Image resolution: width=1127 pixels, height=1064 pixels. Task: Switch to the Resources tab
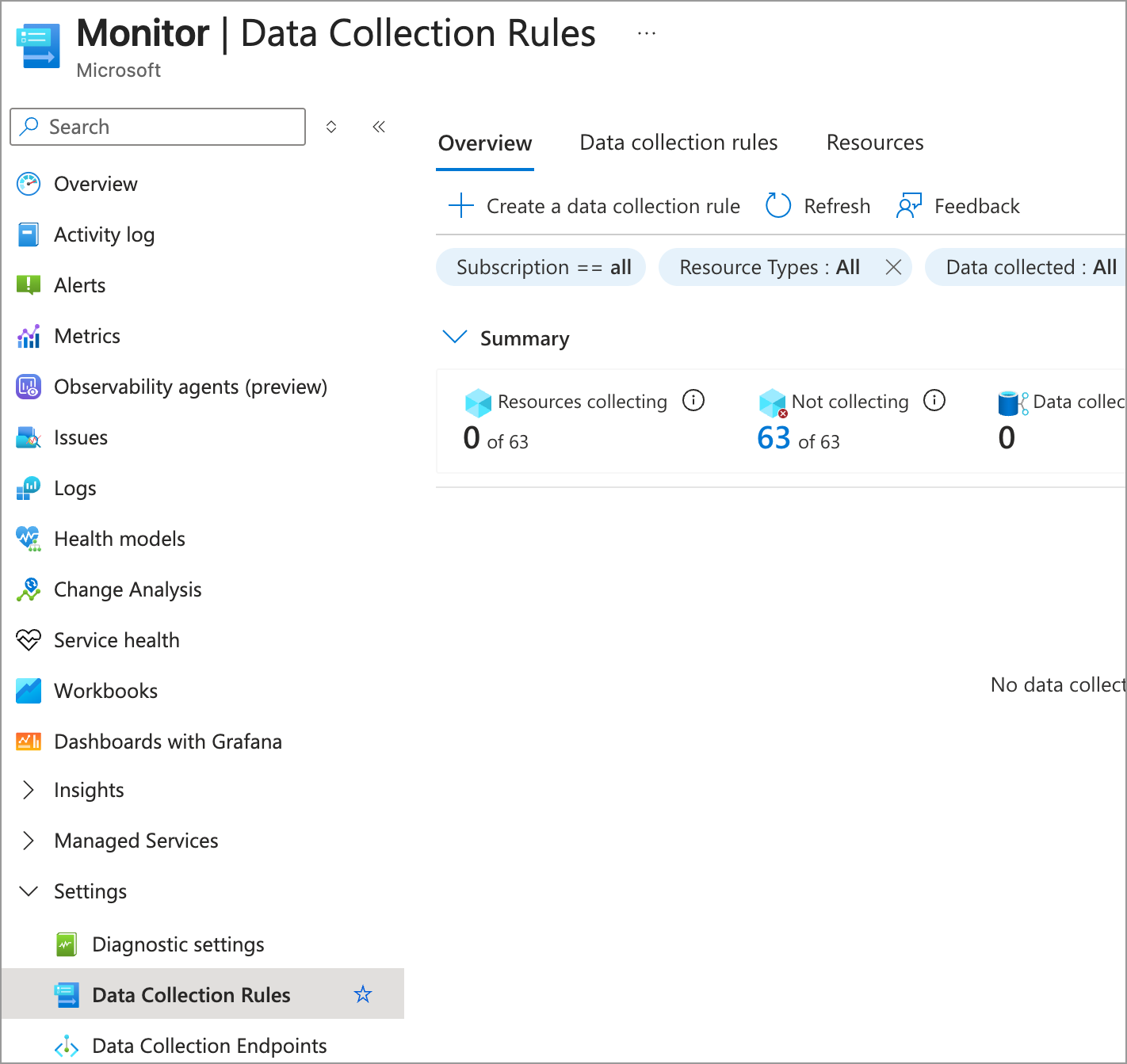coord(875,143)
